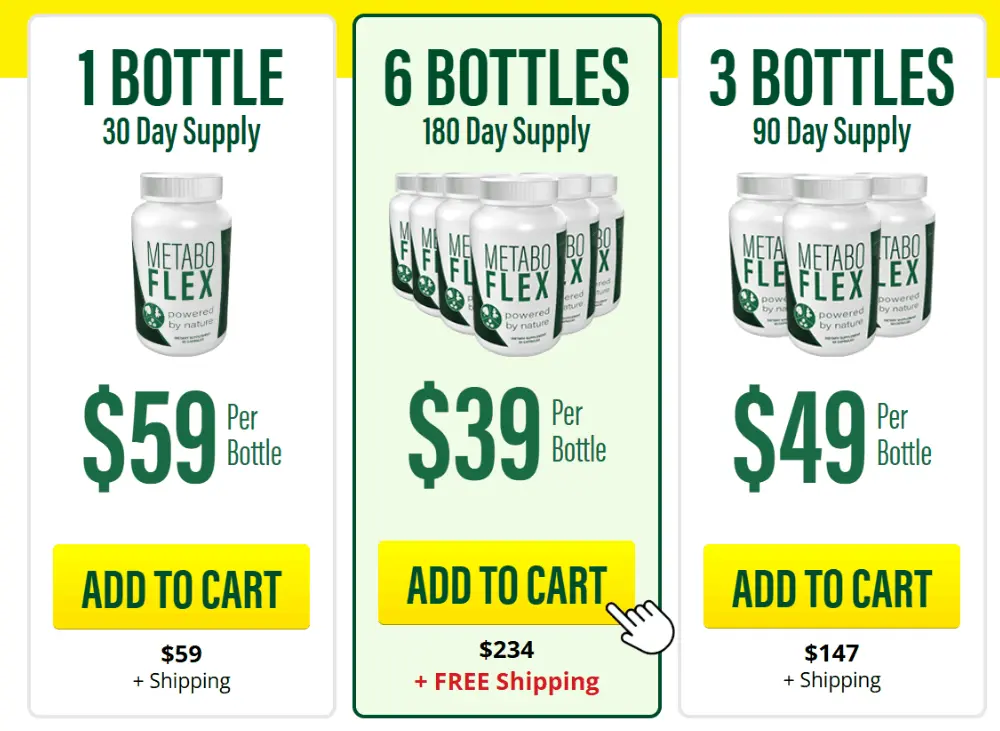1000x731 pixels.
Task: Select the single Metabo Flex bottle image
Action: point(182,264)
